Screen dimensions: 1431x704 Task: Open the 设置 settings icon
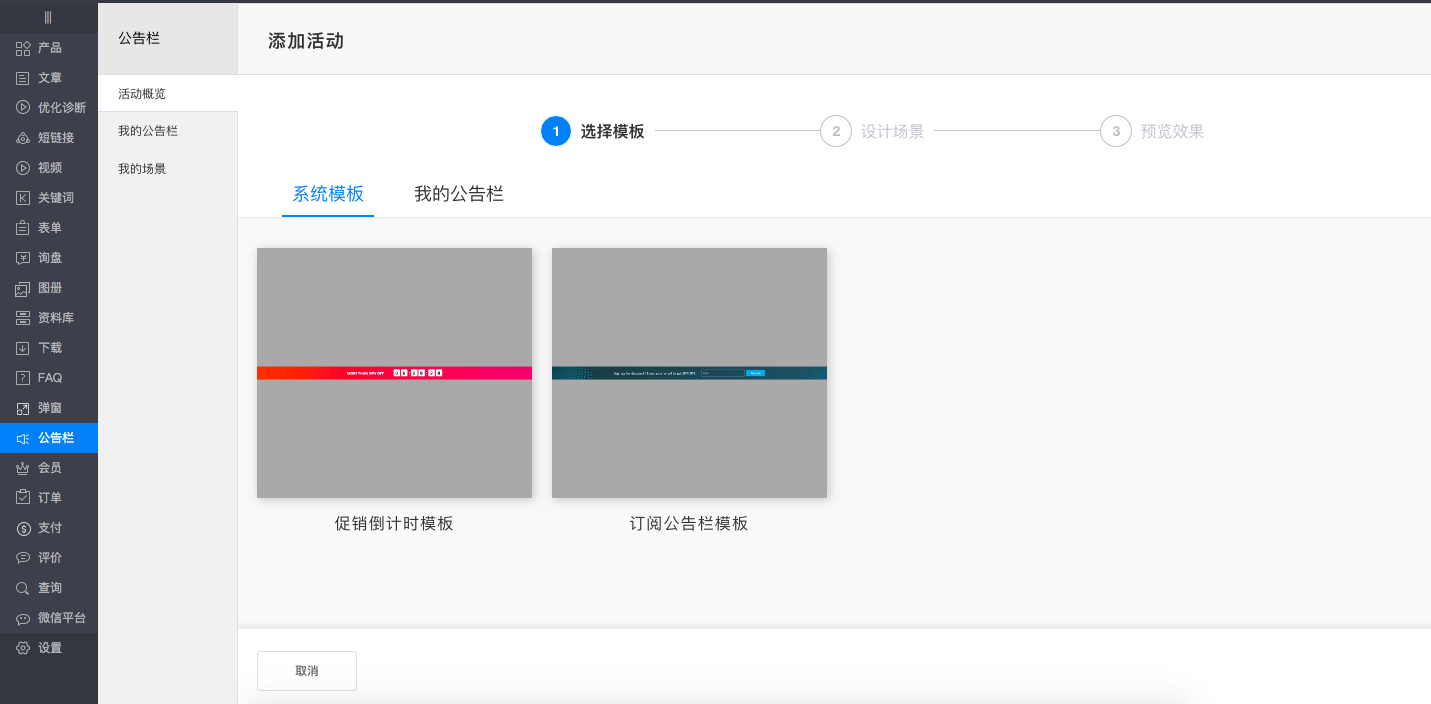[21, 647]
